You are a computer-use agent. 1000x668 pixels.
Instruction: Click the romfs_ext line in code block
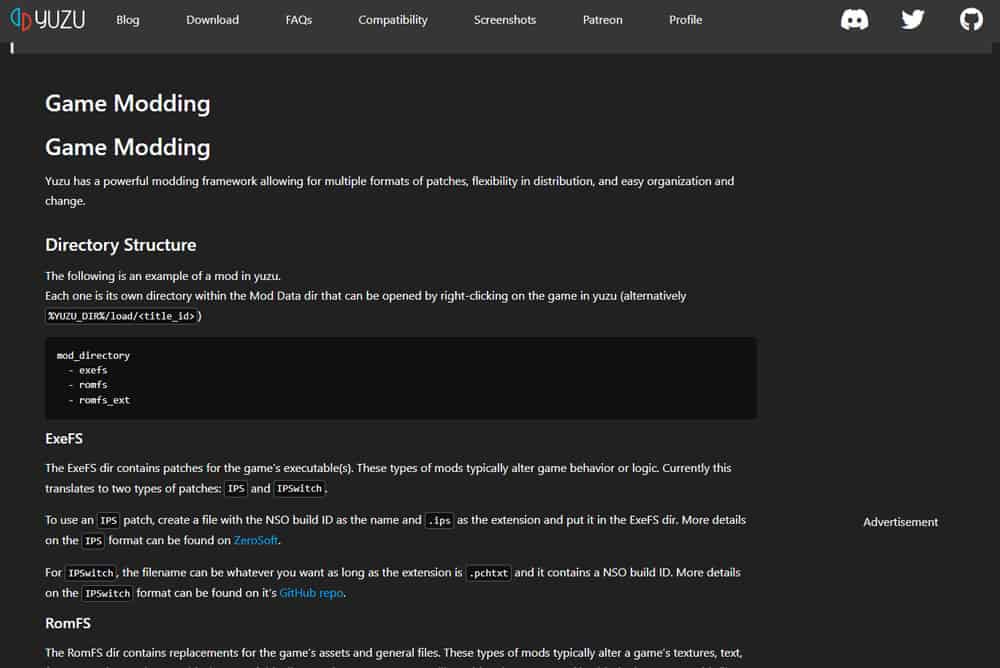click(104, 400)
